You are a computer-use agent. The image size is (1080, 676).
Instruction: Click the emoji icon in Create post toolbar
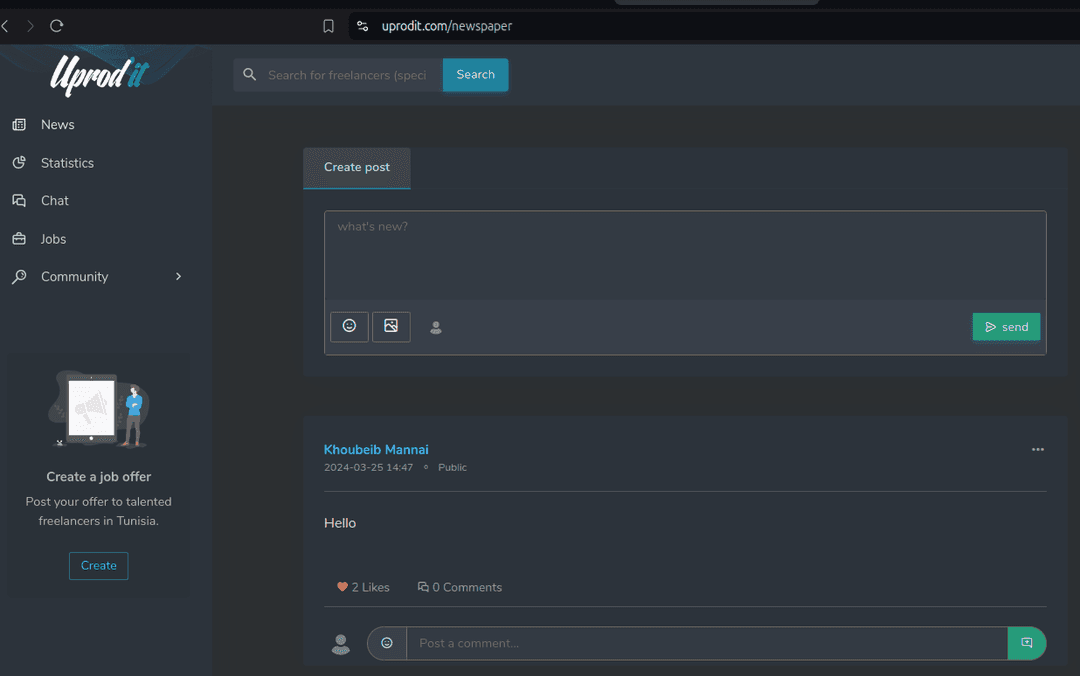pyautogui.click(x=349, y=326)
